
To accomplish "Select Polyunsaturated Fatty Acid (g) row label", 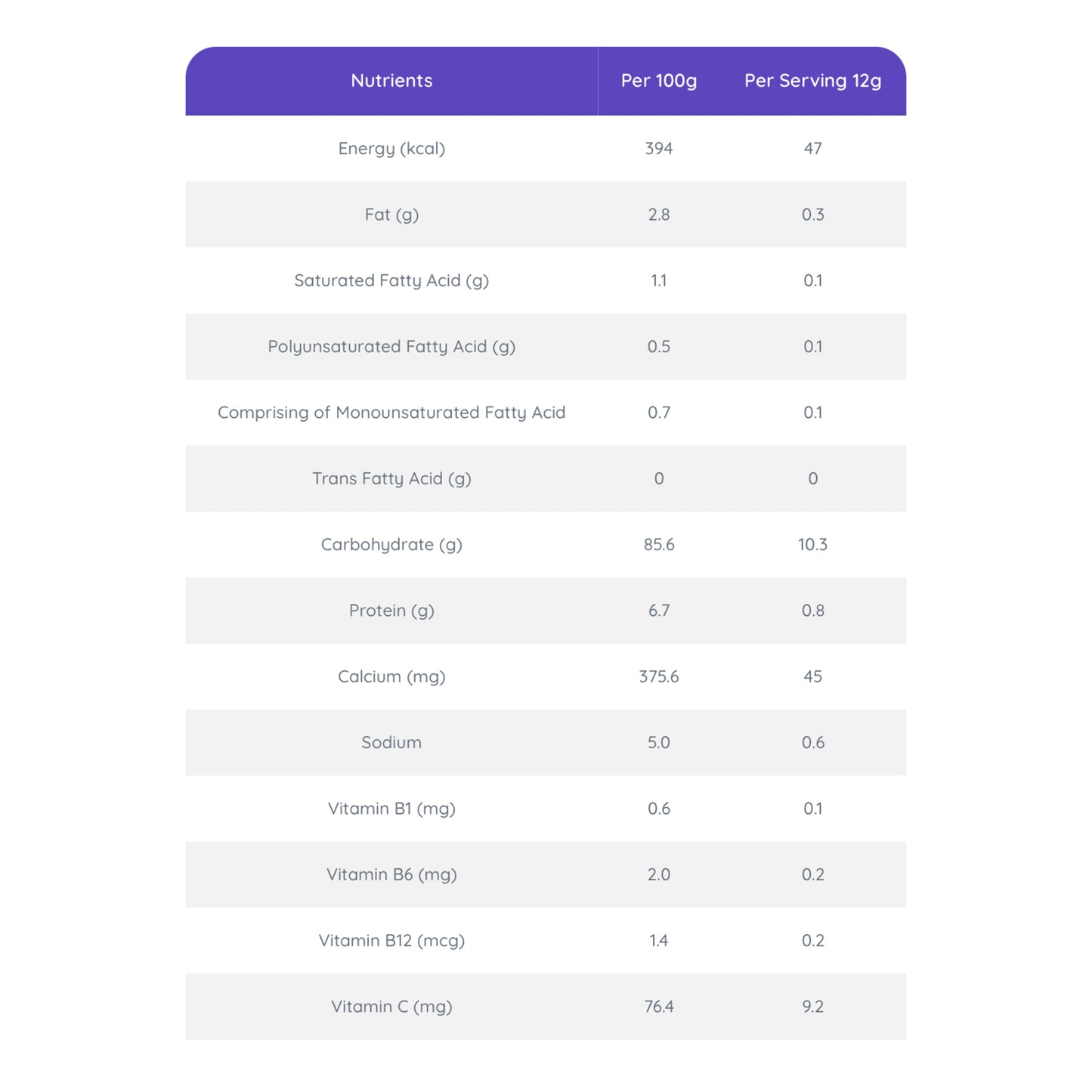I will click(x=391, y=347).
